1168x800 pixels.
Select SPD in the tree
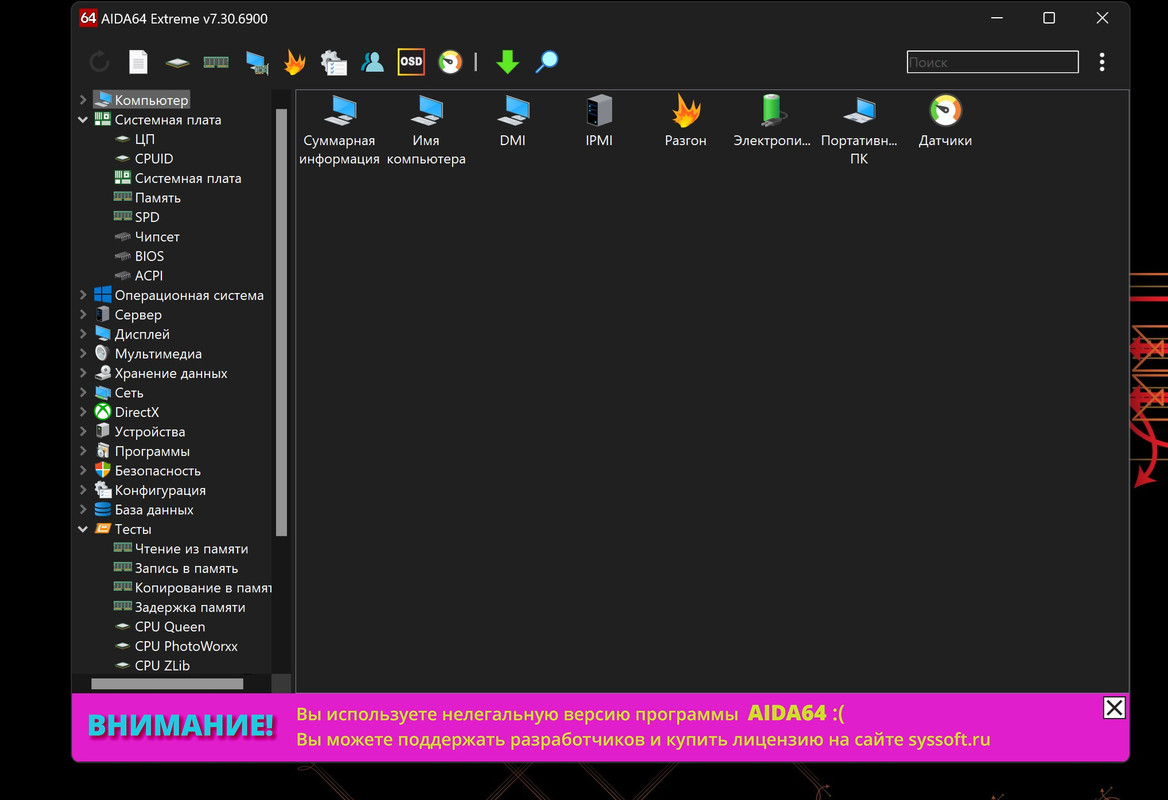pos(136,217)
